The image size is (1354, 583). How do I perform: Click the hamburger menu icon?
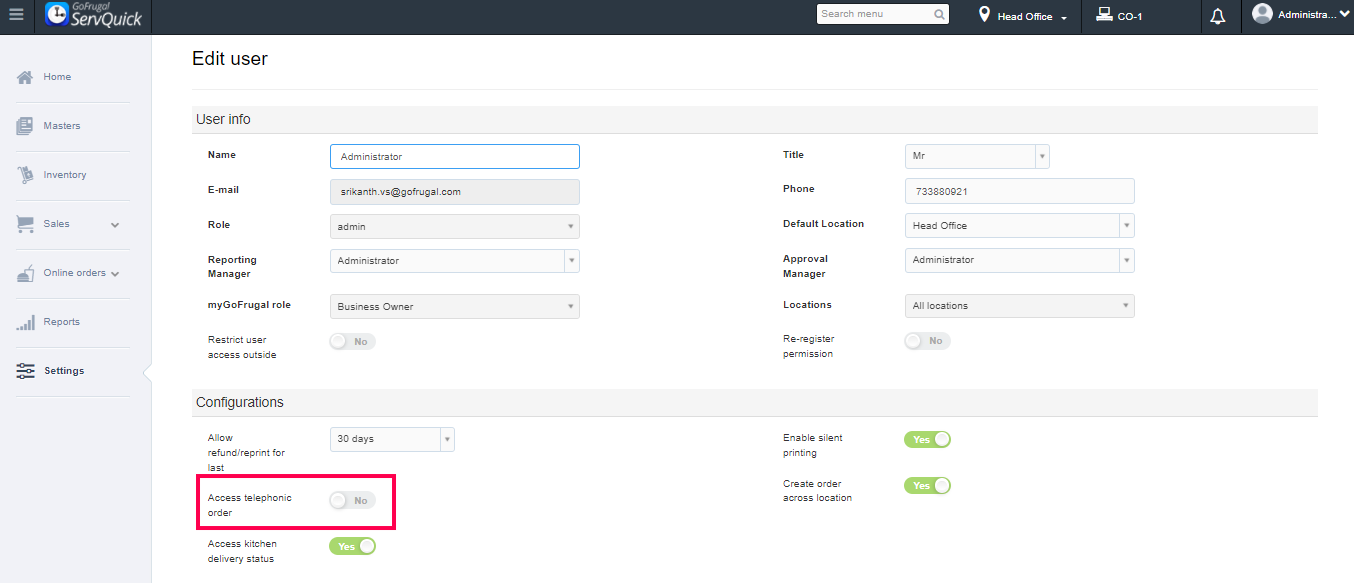[16, 16]
